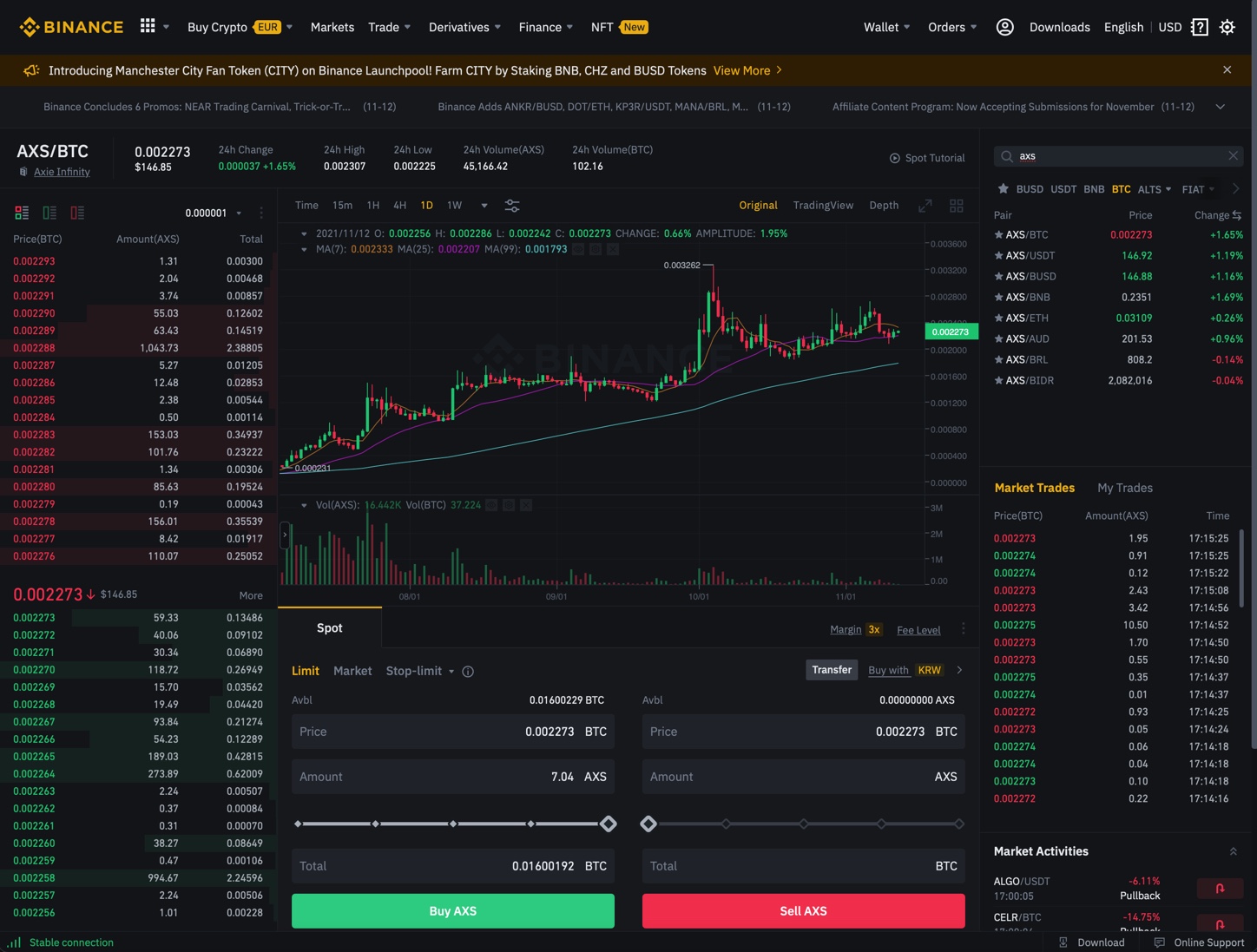This screenshot has height=952, width=1257.
Task: Open the ALGO/USDT pullback activity icon
Action: point(1220,888)
